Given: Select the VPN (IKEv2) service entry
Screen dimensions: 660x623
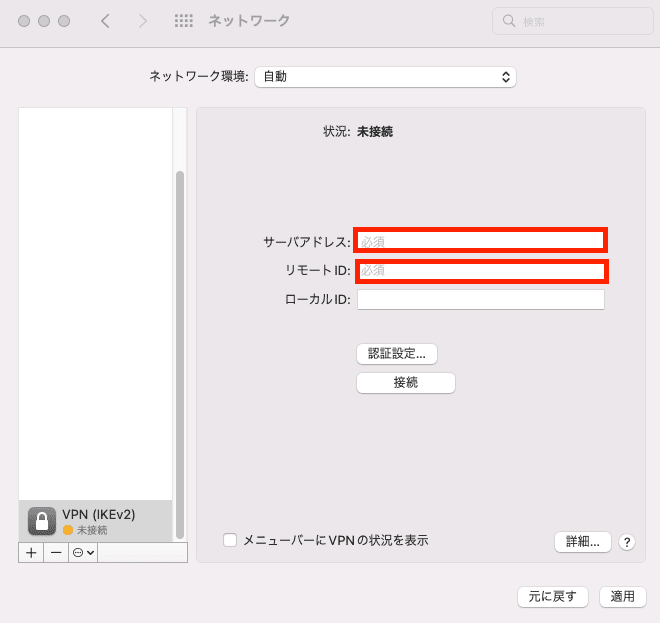Looking at the screenshot, I should coord(96,521).
